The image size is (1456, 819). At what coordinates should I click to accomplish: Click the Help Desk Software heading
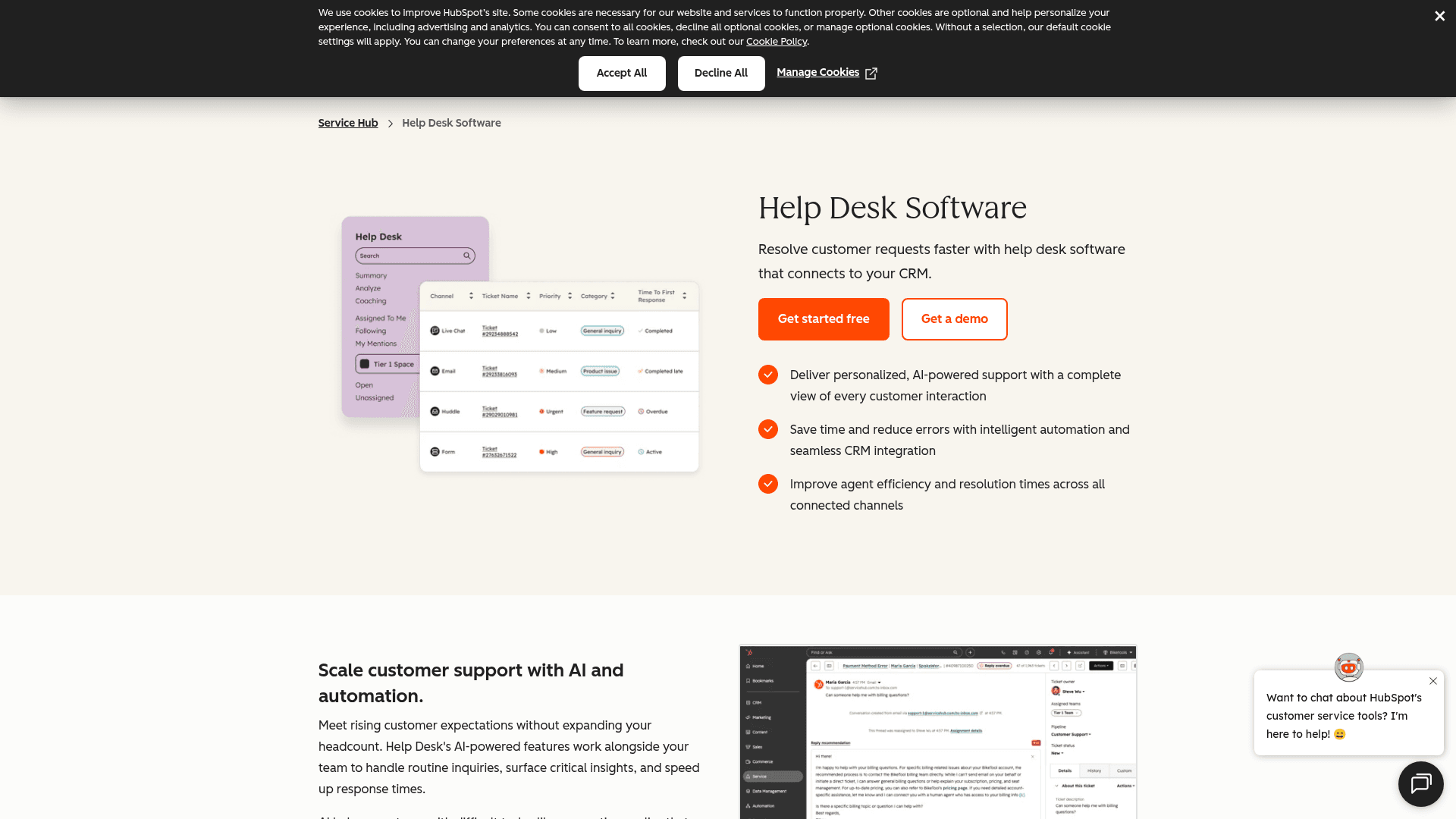893,208
